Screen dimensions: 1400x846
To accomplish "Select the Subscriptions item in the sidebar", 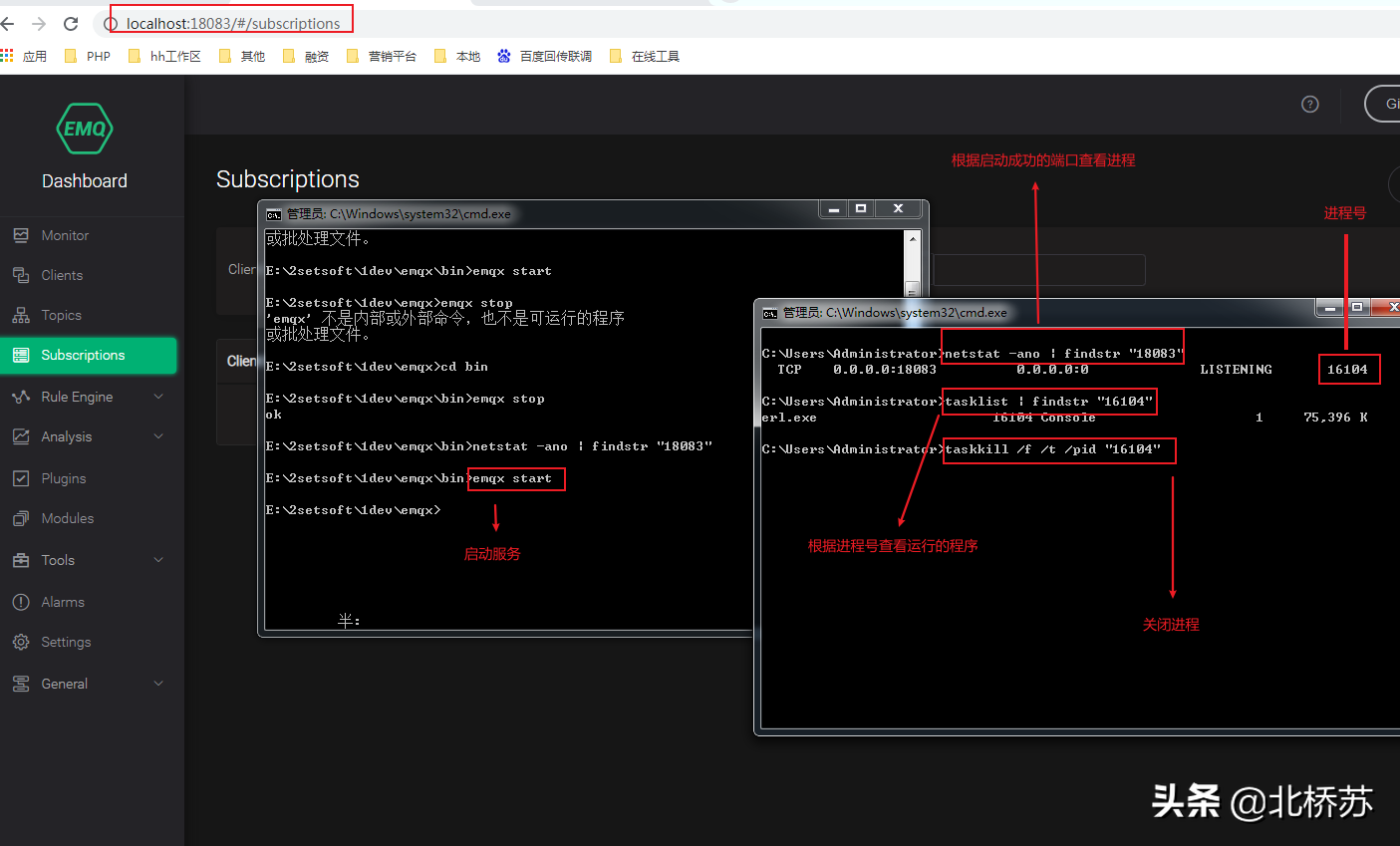I will 89,355.
